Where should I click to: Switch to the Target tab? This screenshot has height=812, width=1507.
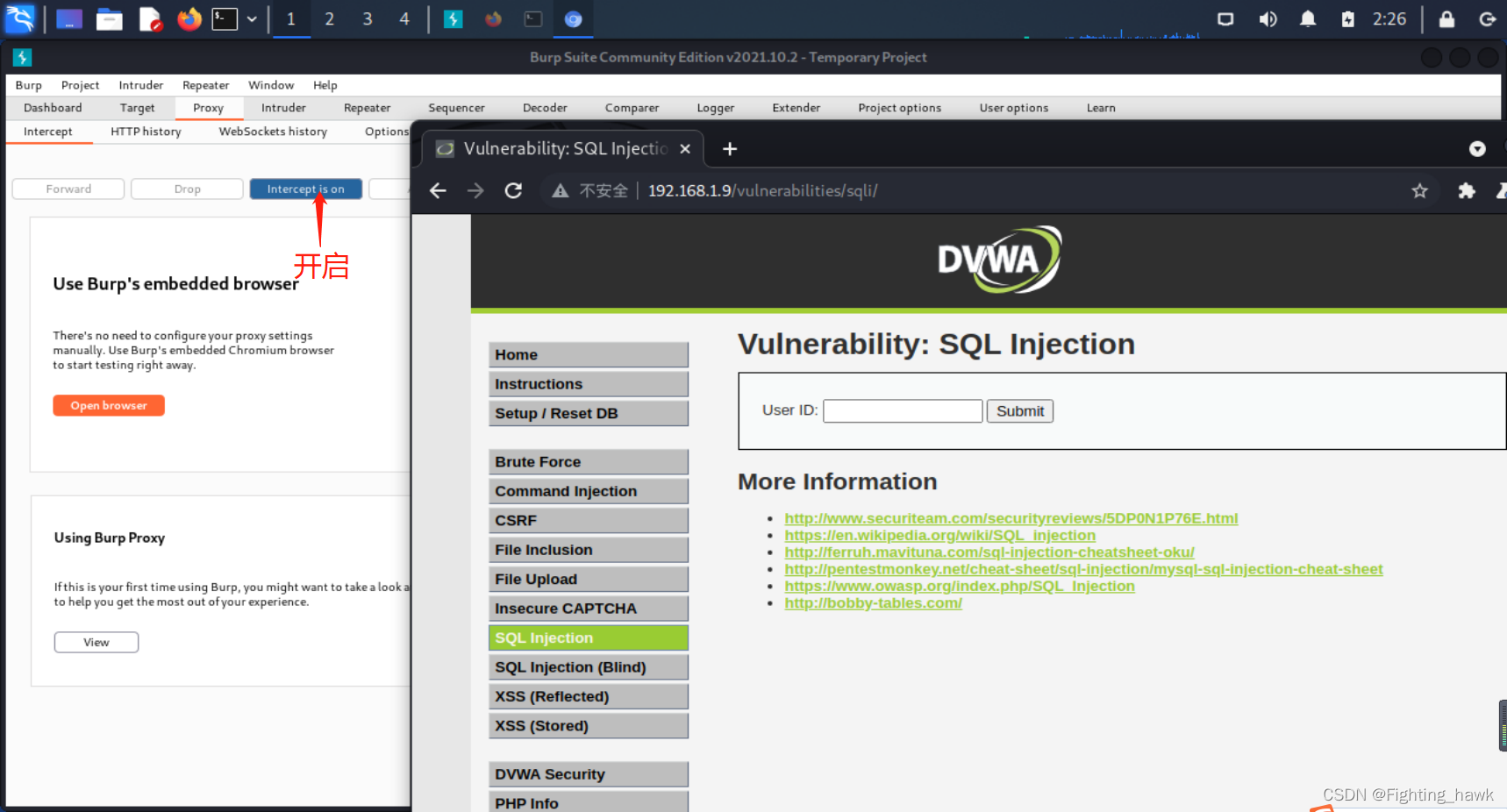[x=137, y=108]
